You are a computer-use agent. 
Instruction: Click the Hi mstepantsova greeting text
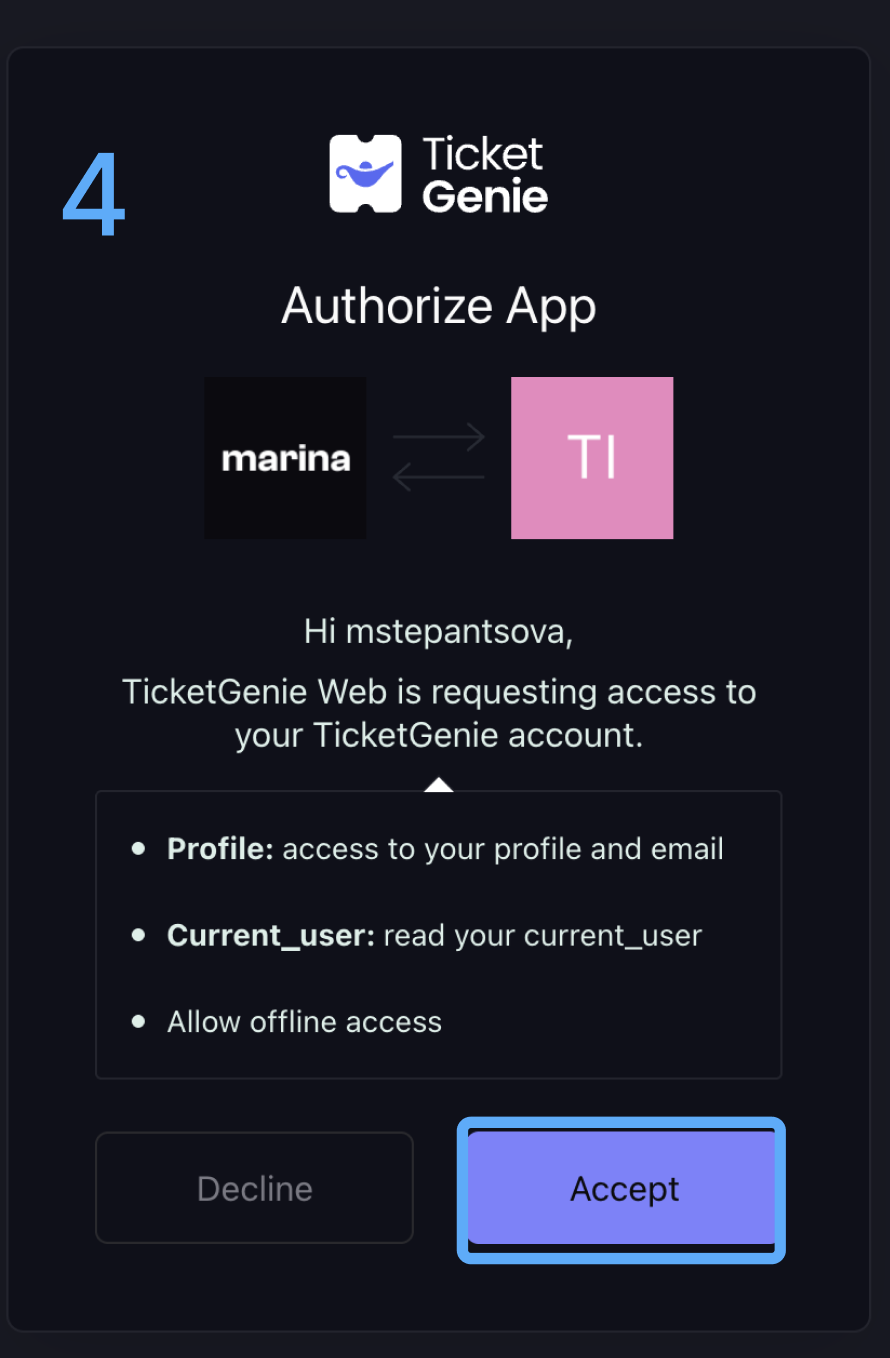[x=439, y=632]
